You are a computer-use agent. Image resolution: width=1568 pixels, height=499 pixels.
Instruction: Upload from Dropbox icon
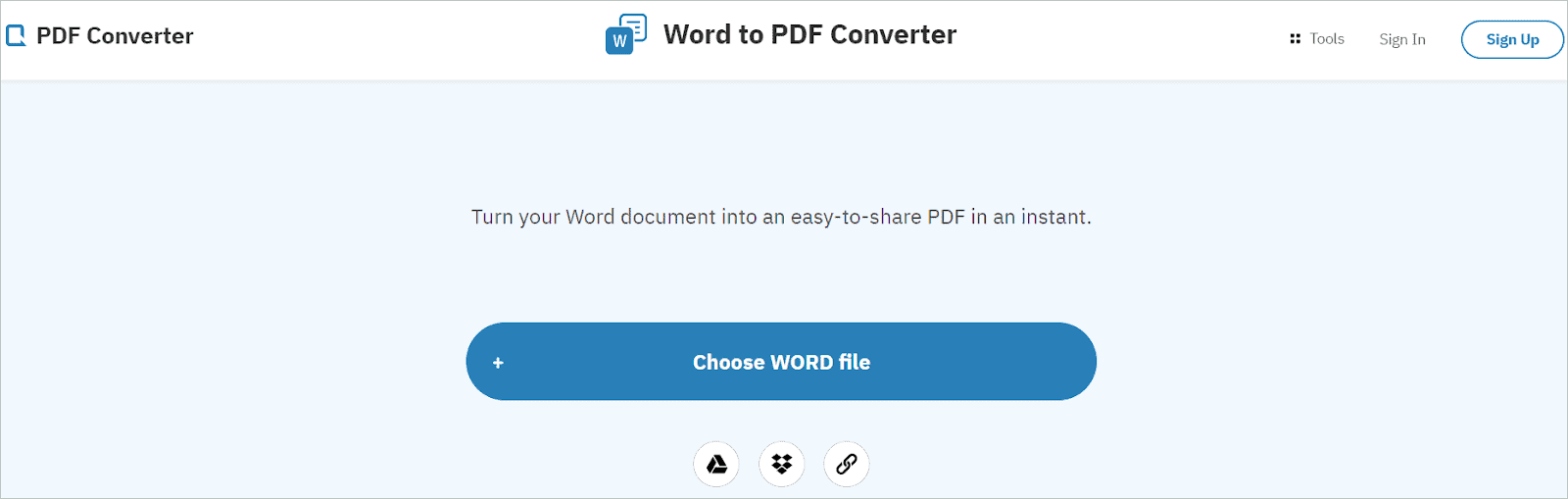click(x=781, y=464)
